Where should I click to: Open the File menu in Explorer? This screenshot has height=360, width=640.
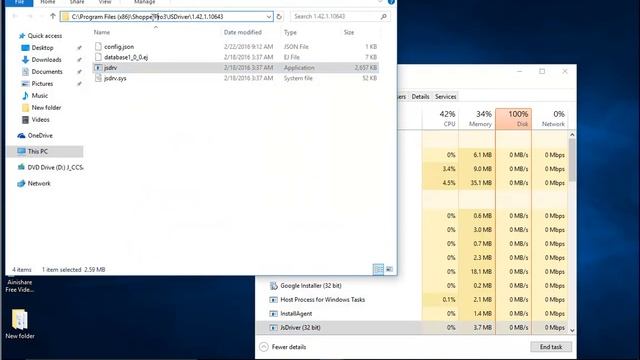[x=19, y=2]
